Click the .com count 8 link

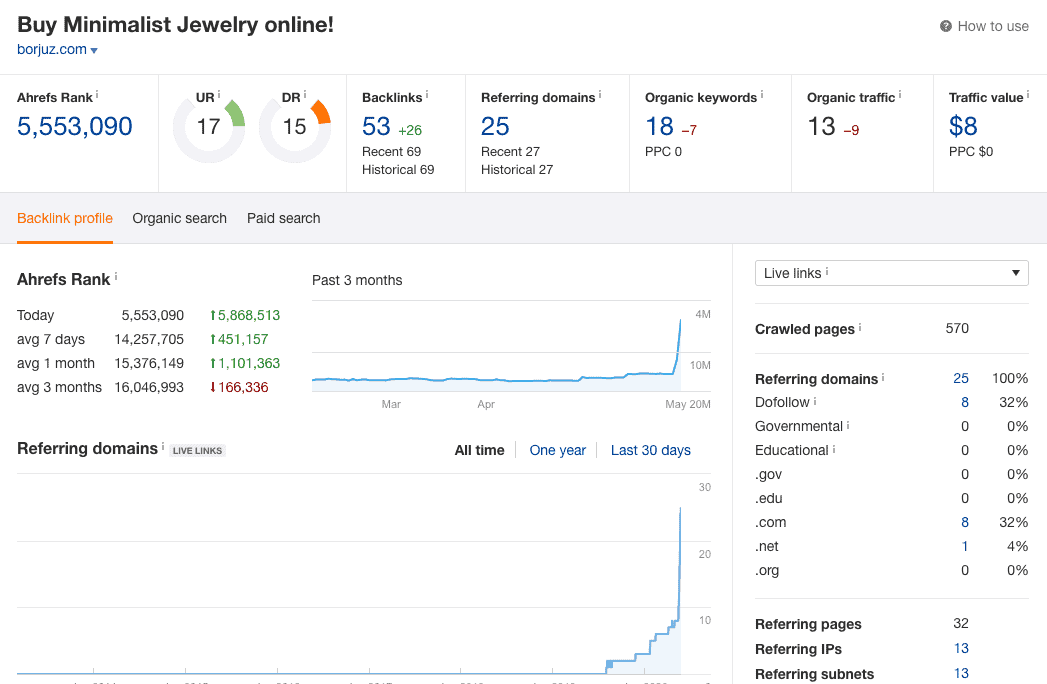tap(965, 522)
